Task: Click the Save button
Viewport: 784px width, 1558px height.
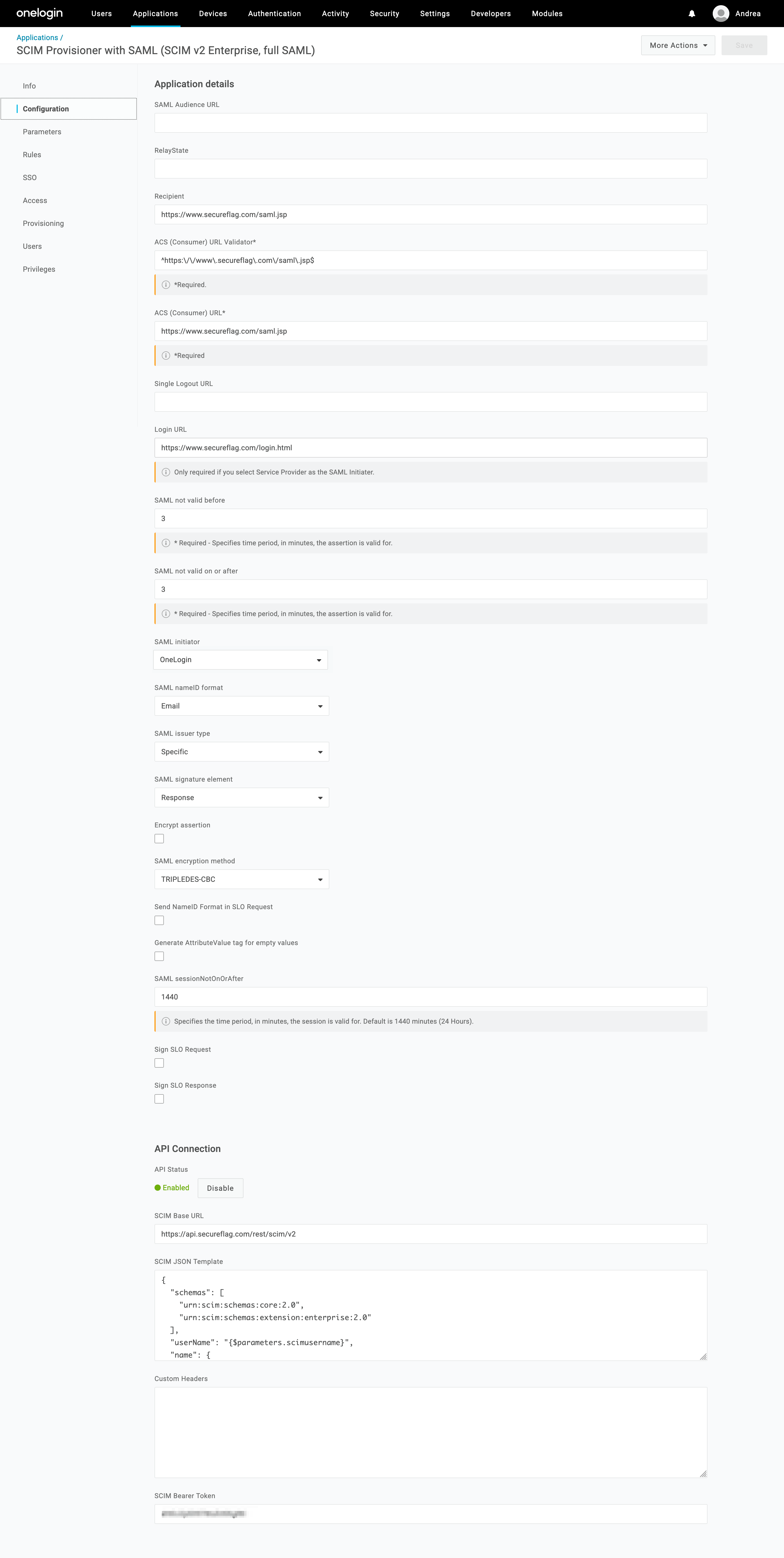Action: point(744,45)
